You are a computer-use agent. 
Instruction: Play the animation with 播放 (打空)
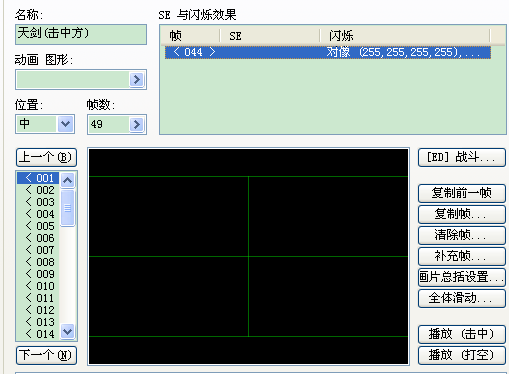461,355
